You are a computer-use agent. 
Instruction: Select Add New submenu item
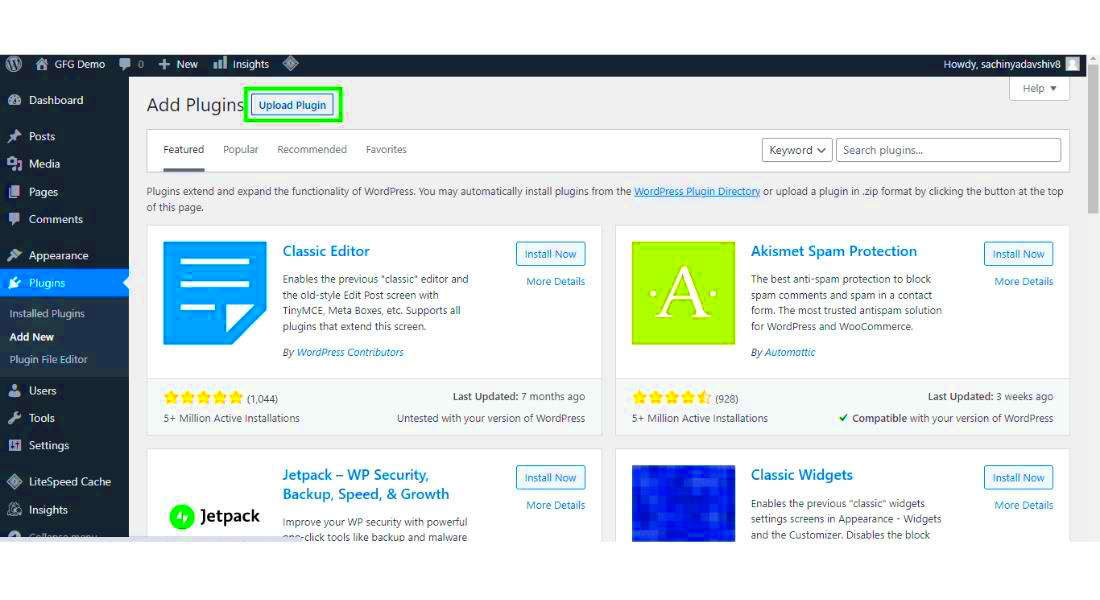(x=32, y=337)
